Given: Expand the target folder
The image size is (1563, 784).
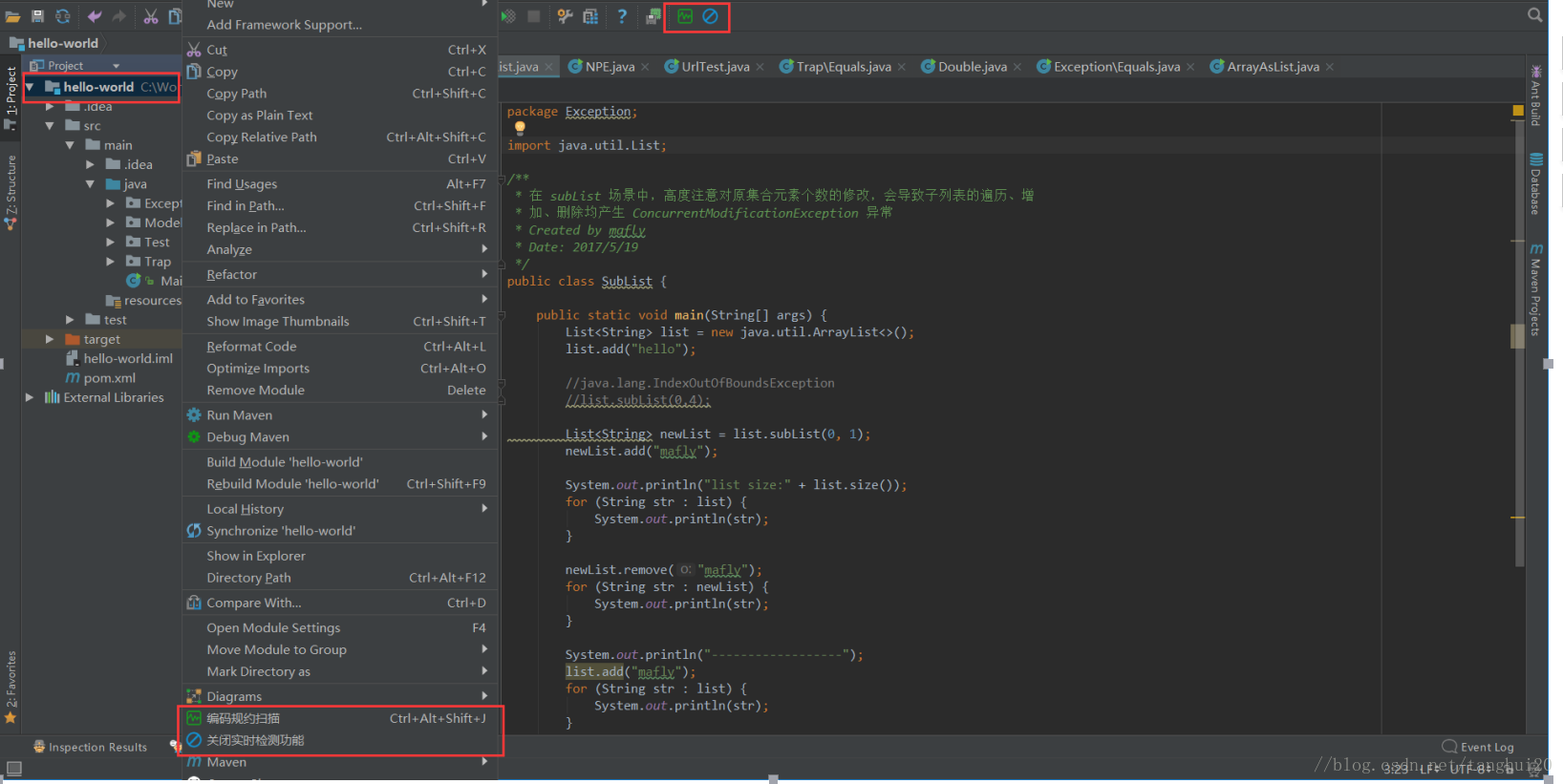Looking at the screenshot, I should tap(50, 339).
